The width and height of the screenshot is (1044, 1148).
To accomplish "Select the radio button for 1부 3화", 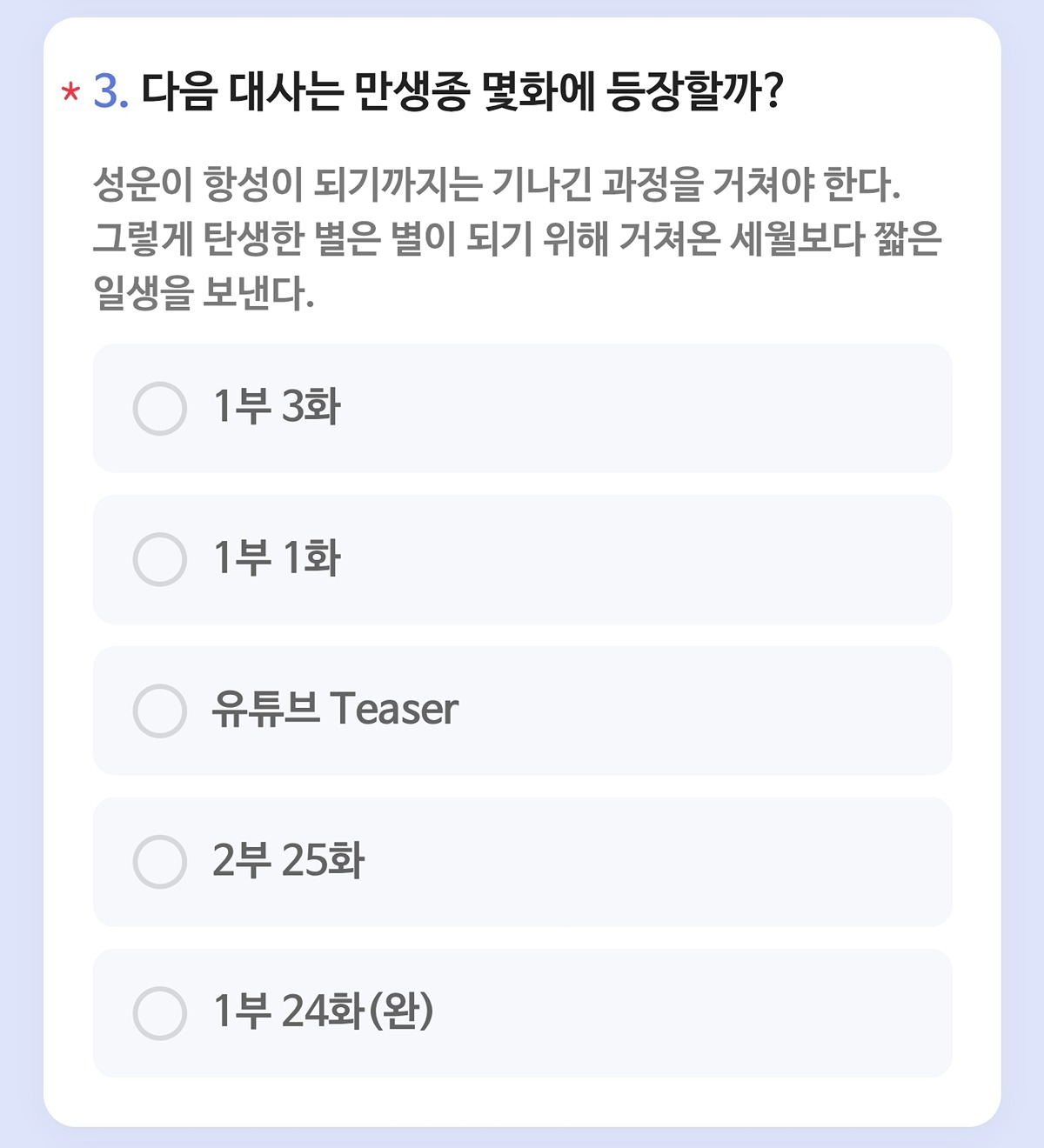I will [x=160, y=408].
